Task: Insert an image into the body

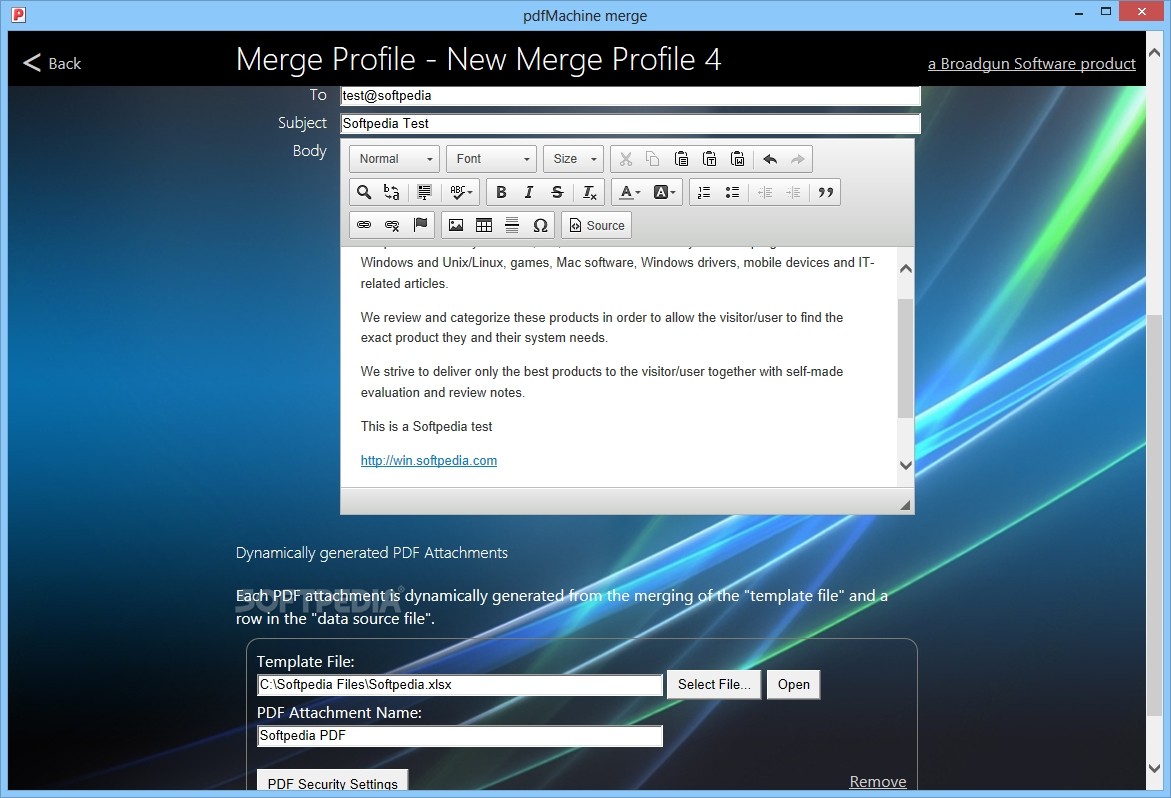Action: (x=456, y=225)
